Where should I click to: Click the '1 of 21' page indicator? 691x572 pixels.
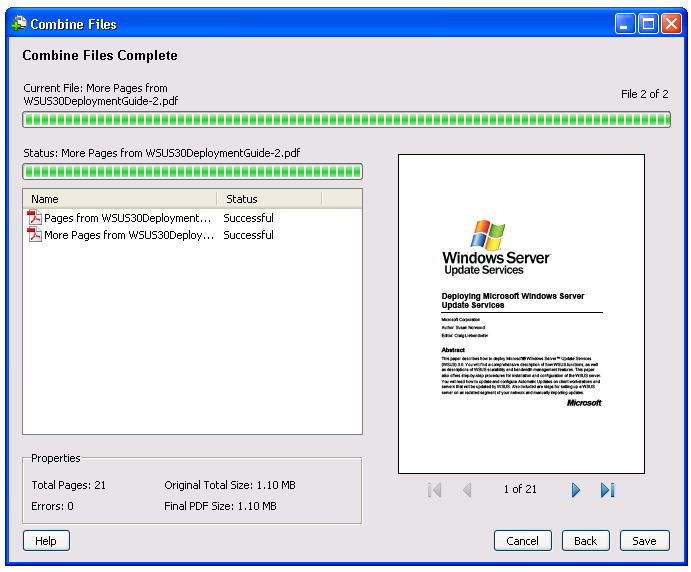520,489
